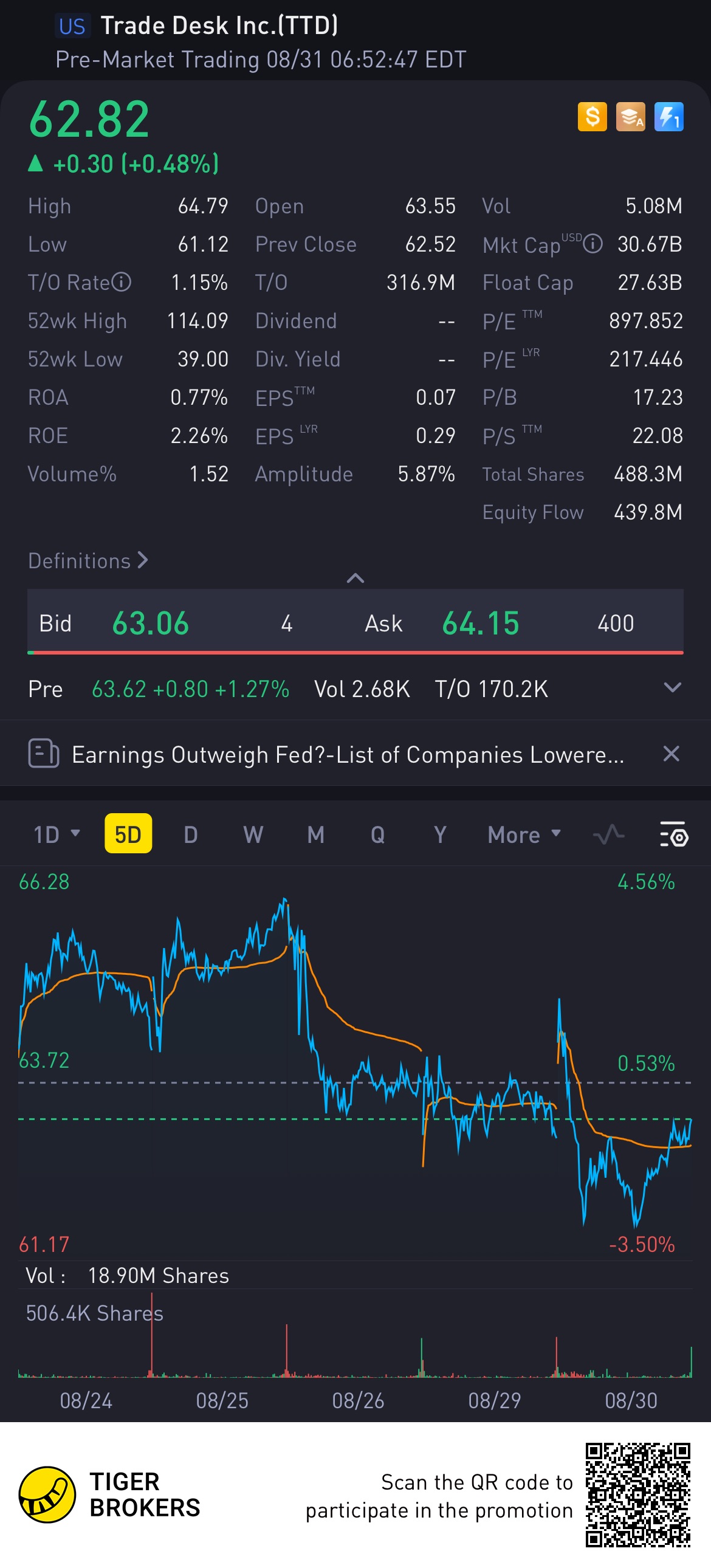Scan the Tiger Brokers QR code
Screen dimensions: 711x1568
[x=638, y=1495]
